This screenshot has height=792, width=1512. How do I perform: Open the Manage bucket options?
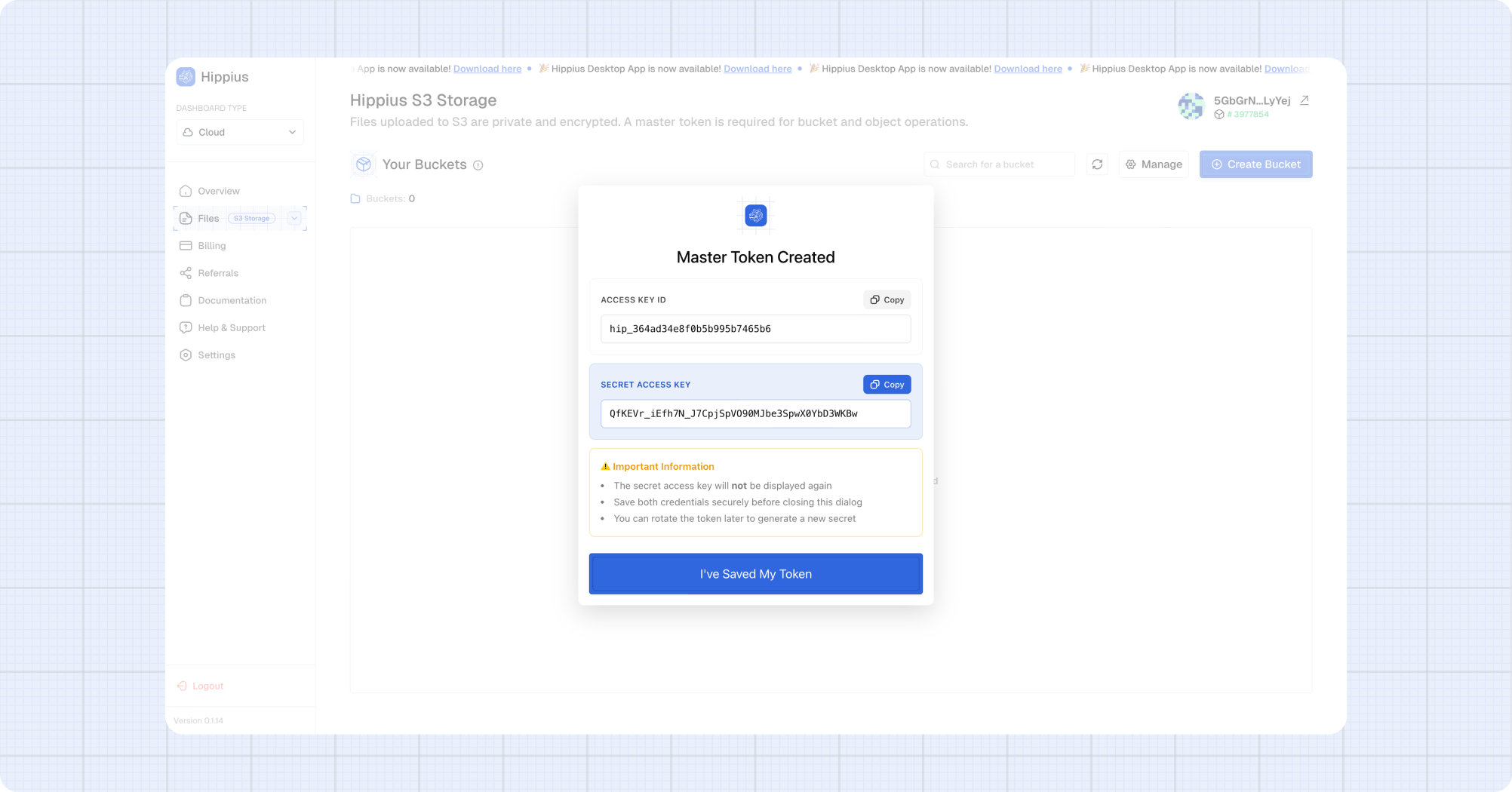tap(1154, 164)
